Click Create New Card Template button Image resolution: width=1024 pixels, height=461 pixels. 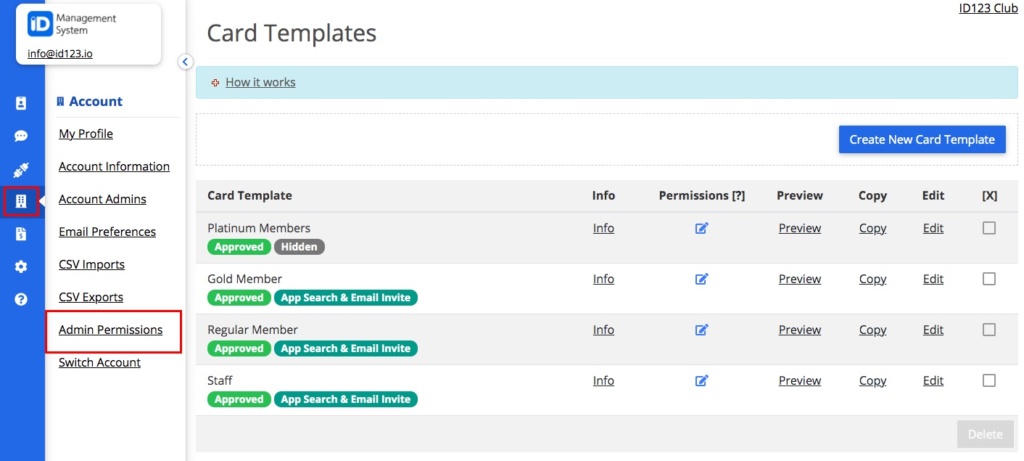click(921, 140)
